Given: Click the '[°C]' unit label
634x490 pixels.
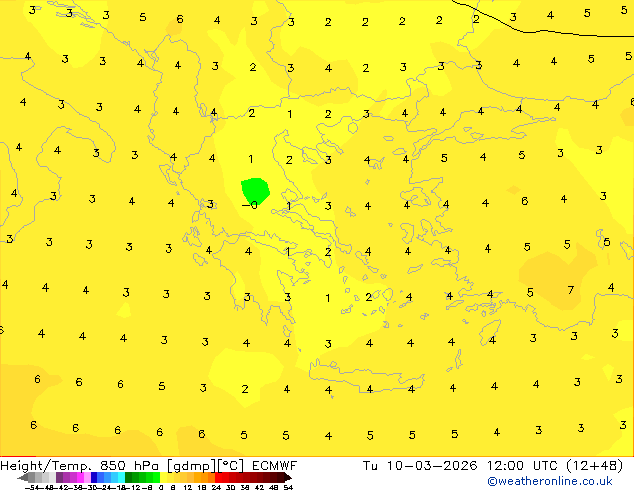Looking at the screenshot, I should point(231,466).
